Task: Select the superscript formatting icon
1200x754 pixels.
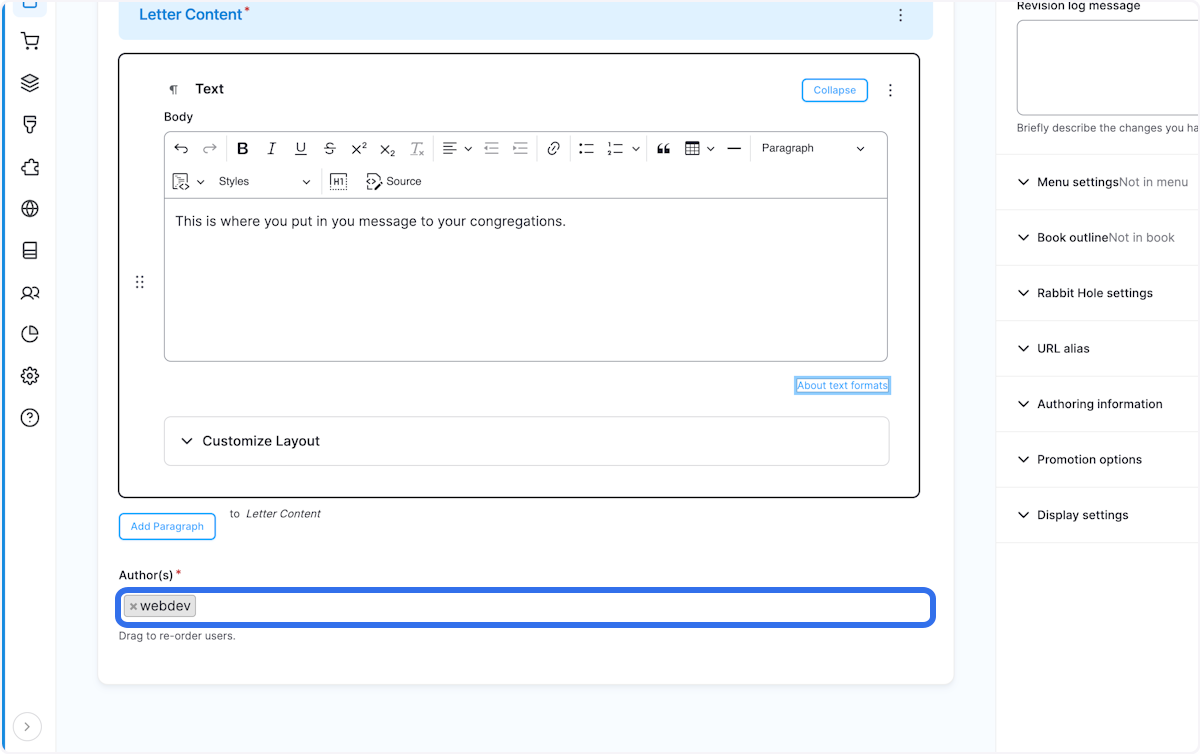Action: (357, 148)
